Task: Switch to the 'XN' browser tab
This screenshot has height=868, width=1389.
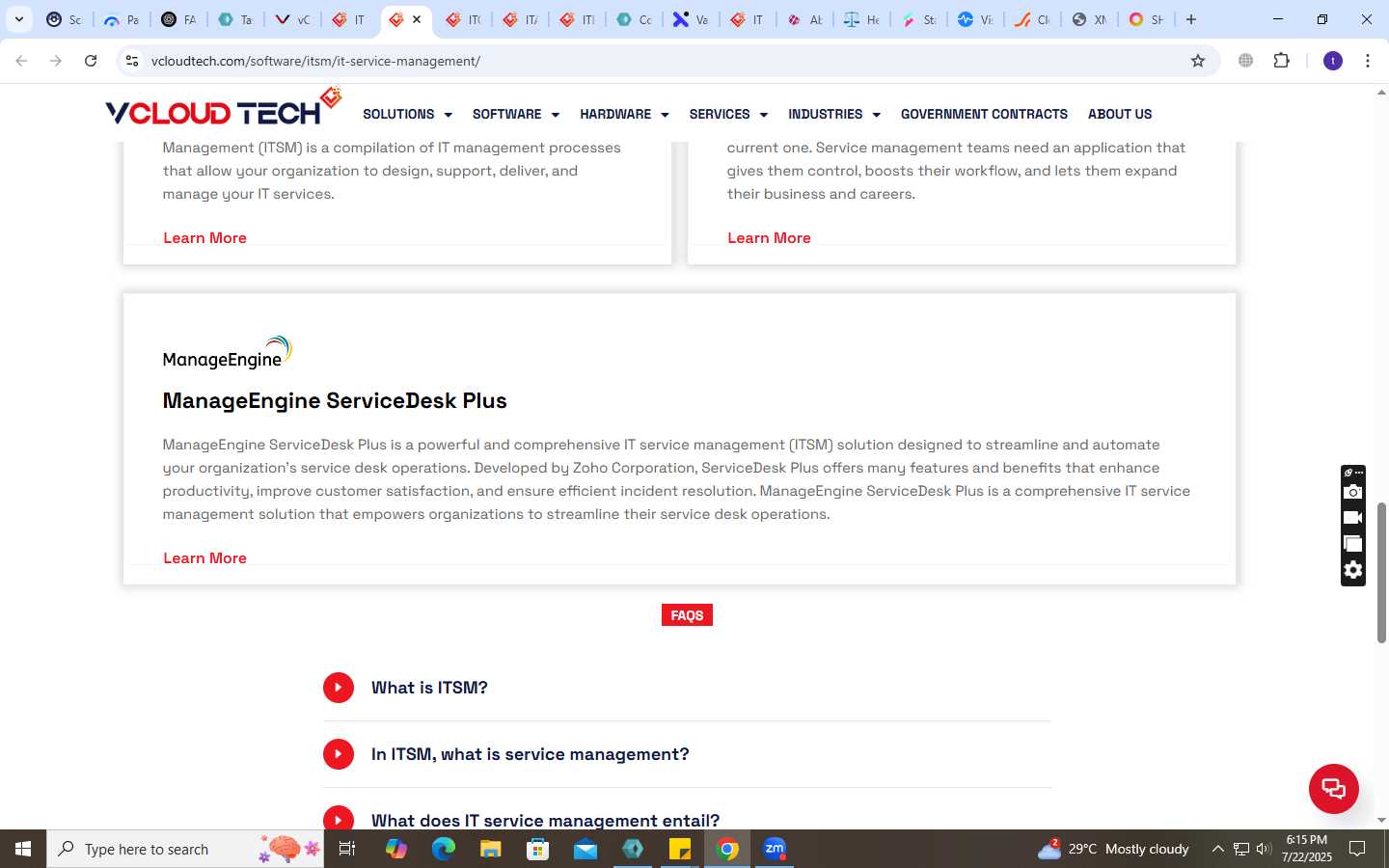Action: (1089, 19)
